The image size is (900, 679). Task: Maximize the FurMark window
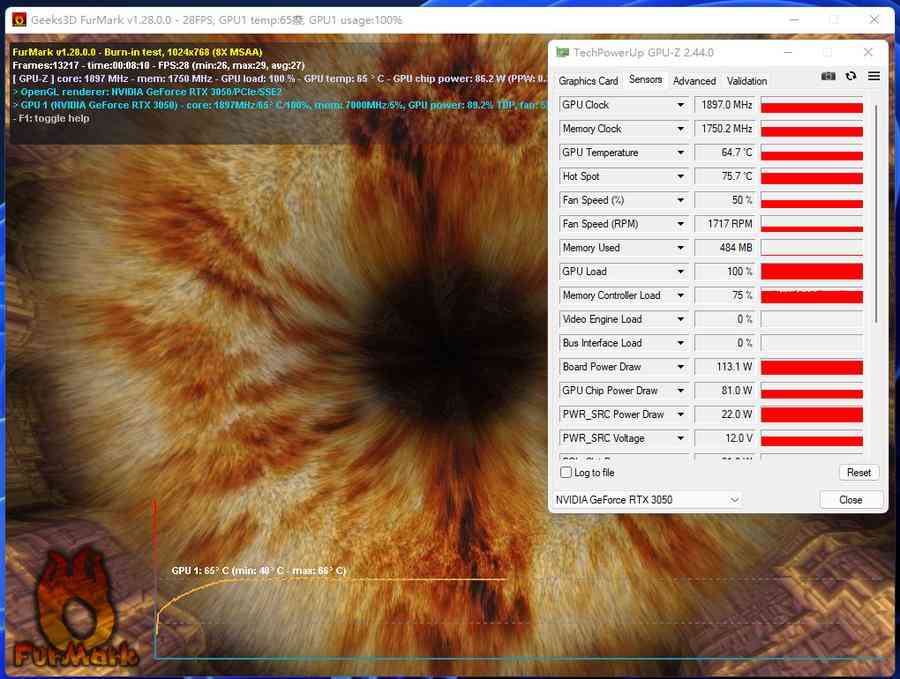point(834,19)
